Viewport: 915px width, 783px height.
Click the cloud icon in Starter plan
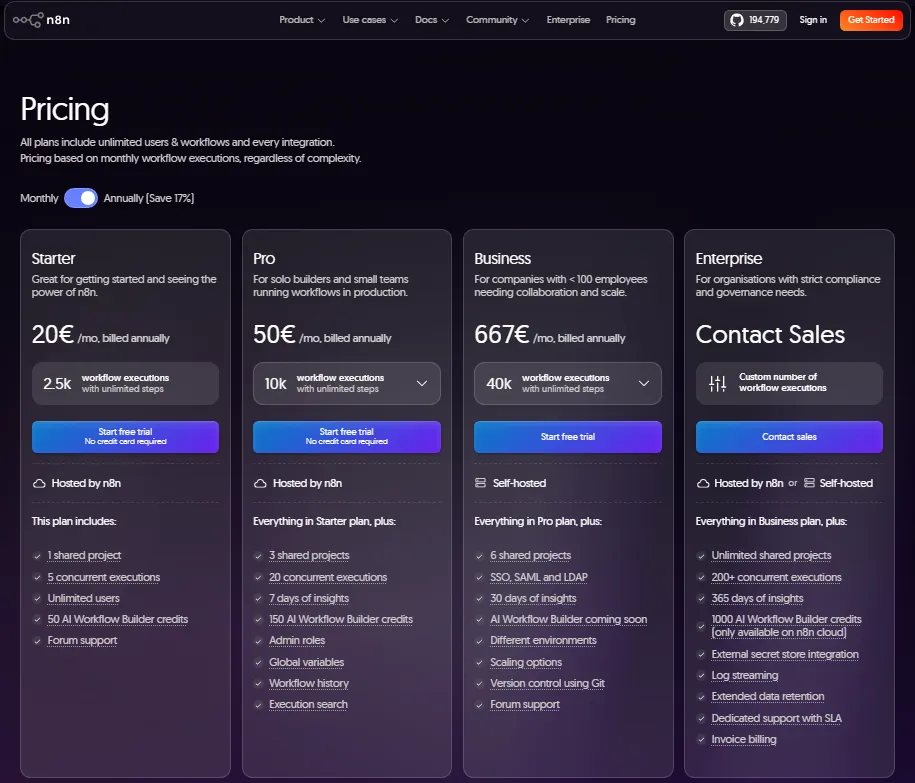tap(39, 483)
